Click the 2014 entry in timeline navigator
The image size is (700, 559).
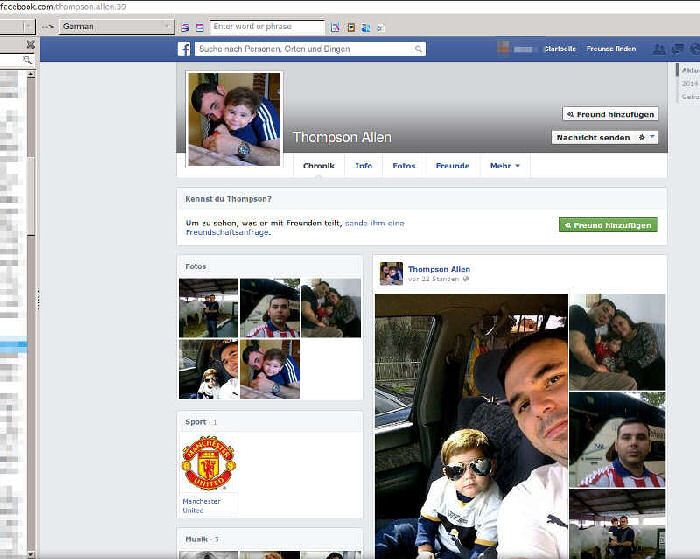(689, 83)
